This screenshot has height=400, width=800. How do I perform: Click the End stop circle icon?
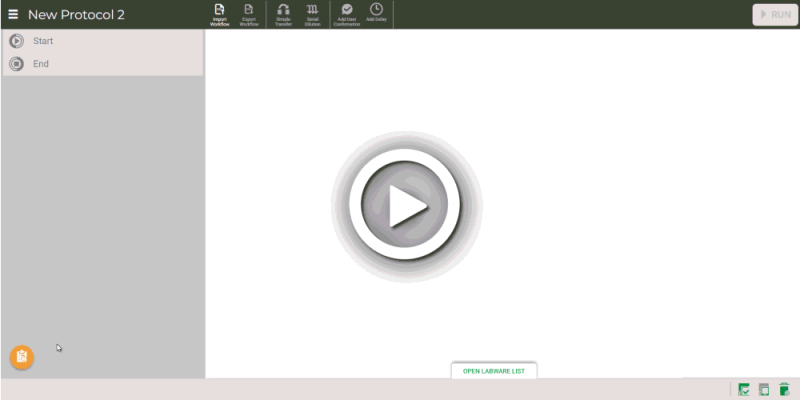pos(17,64)
